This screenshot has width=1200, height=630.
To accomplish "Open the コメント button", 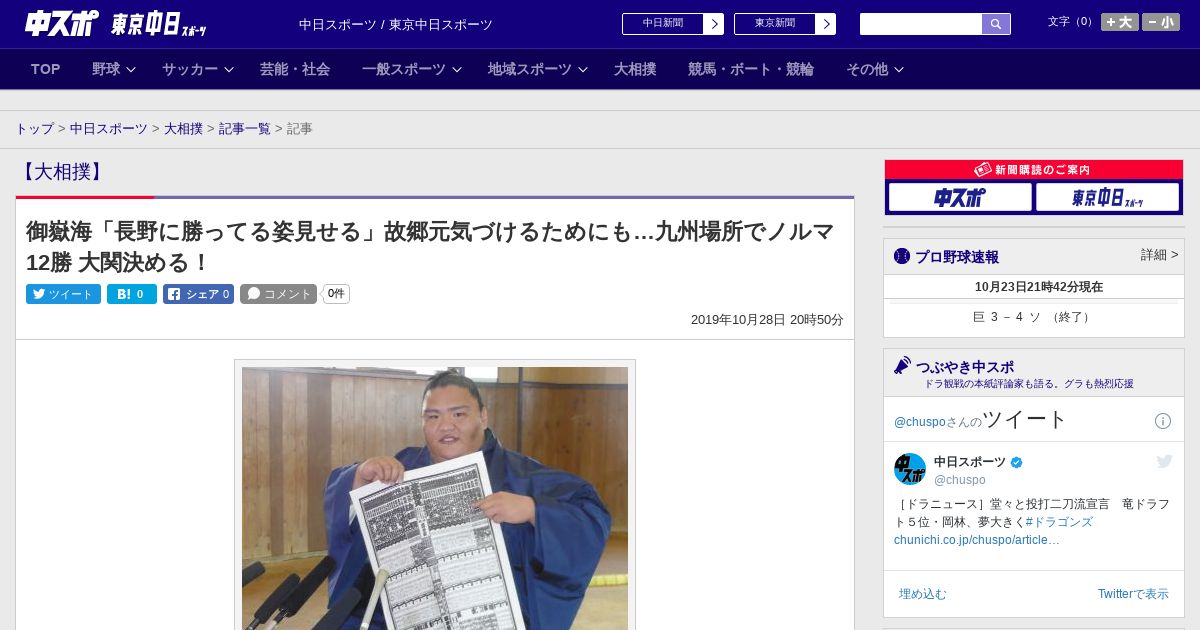I will (278, 294).
